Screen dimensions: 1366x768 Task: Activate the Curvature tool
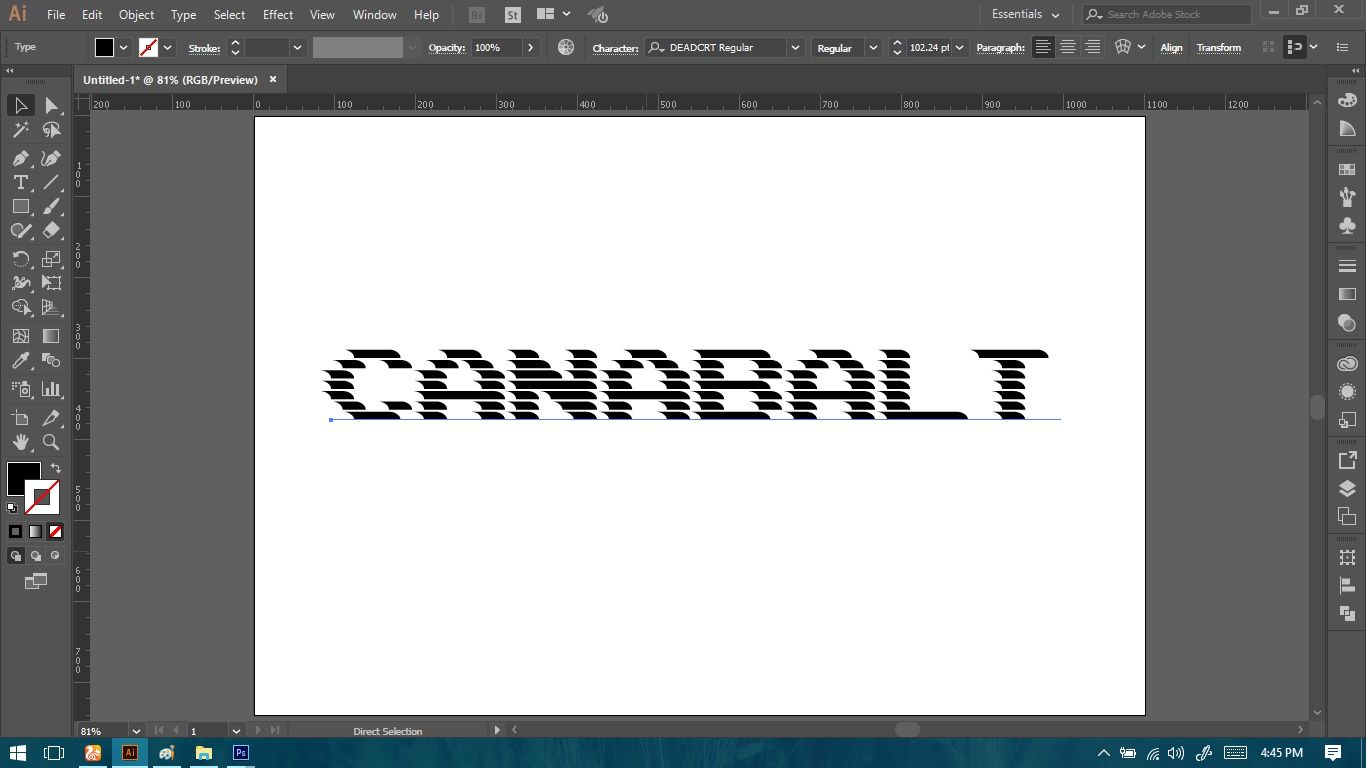point(51,158)
